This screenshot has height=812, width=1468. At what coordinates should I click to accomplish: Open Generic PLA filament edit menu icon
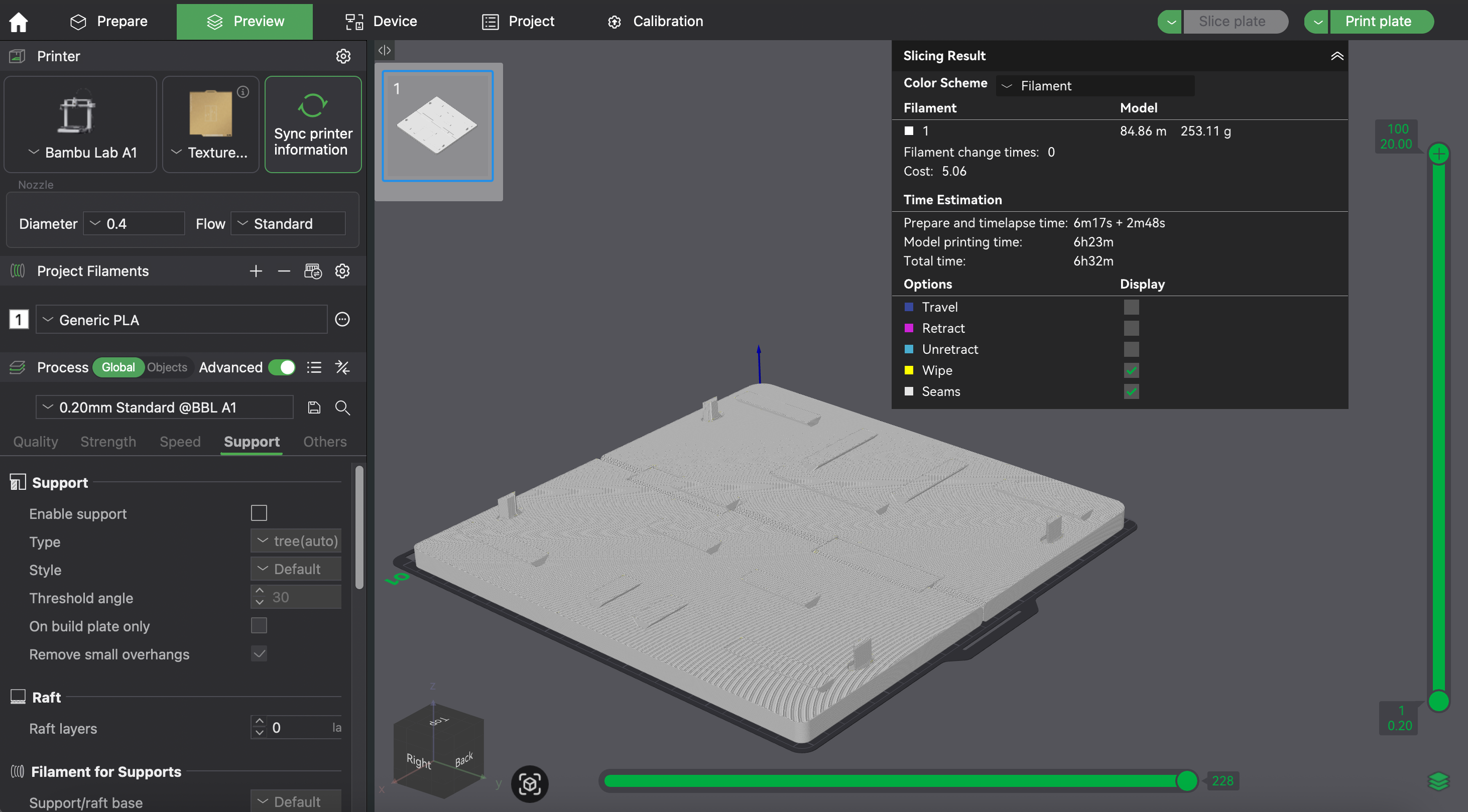point(342,320)
